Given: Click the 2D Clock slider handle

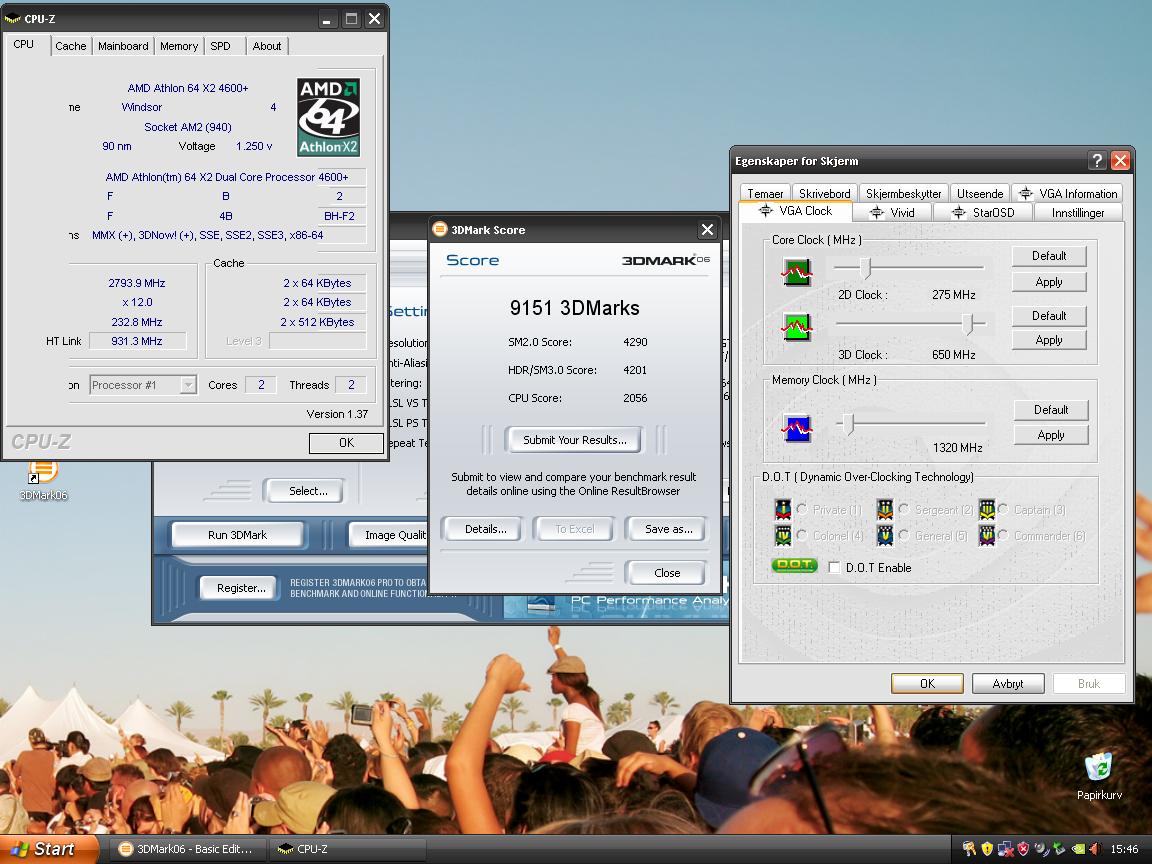Looking at the screenshot, I should [865, 268].
